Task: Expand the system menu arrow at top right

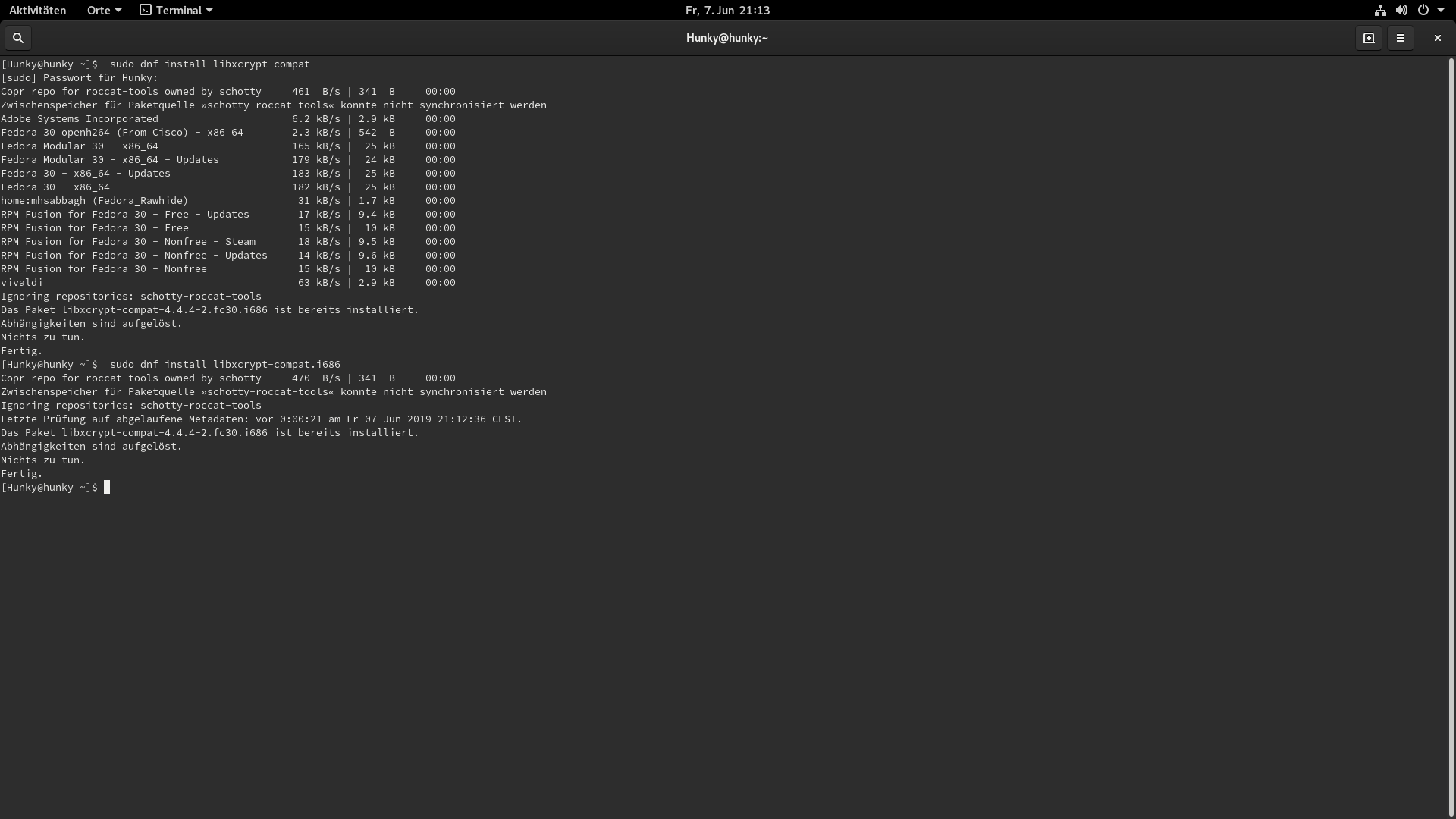Action: (1441, 11)
